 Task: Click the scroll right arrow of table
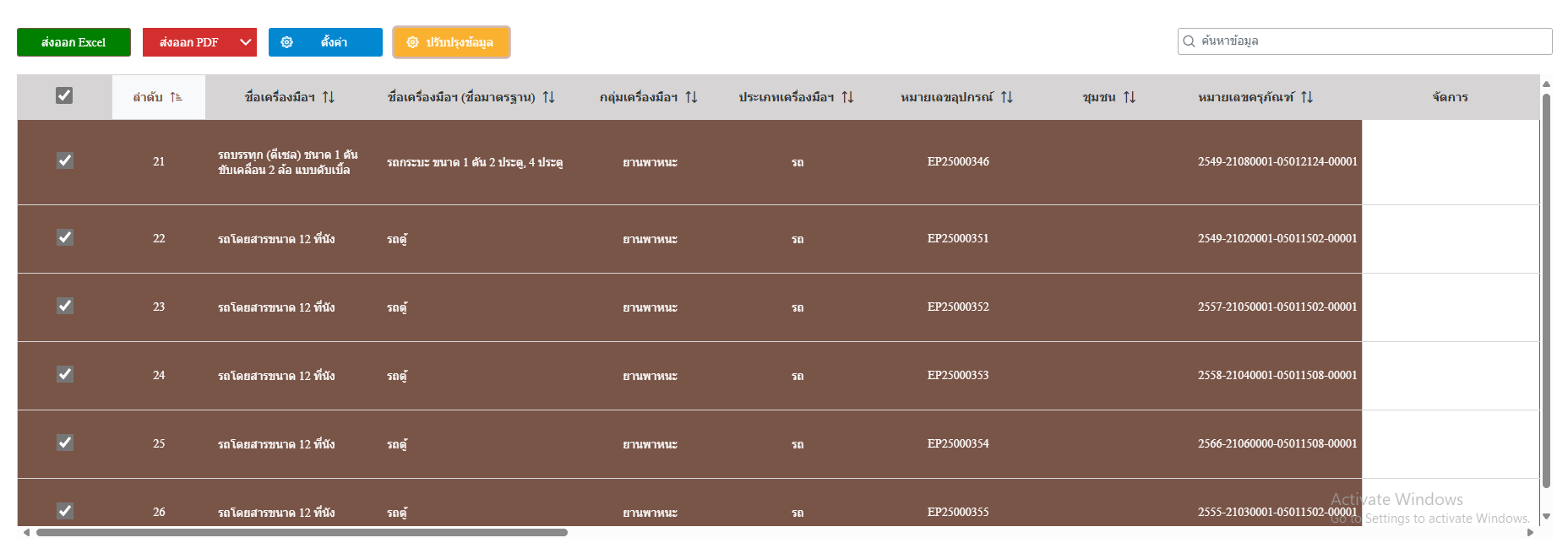pyautogui.click(x=1530, y=532)
